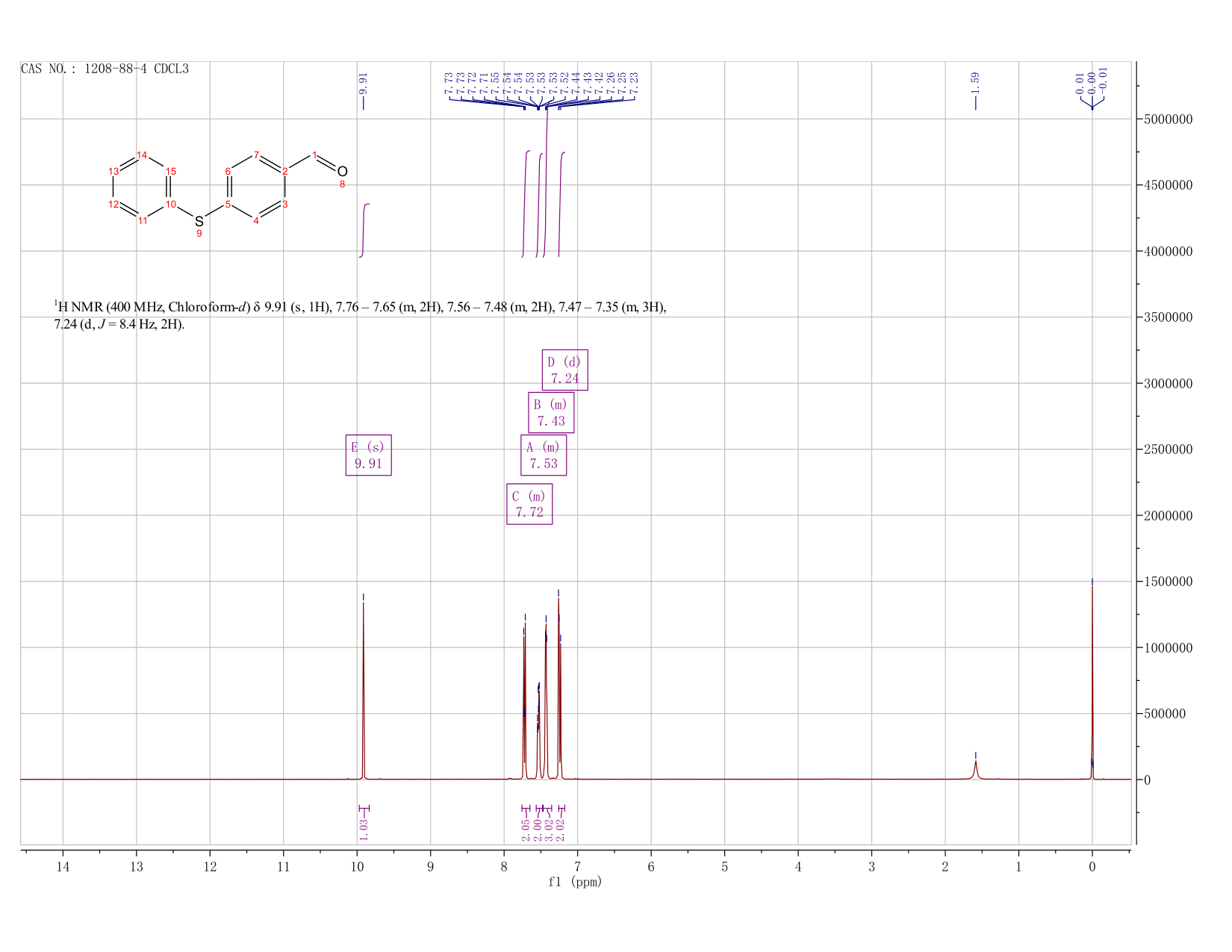The height and width of the screenshot is (952, 1232).
Task: Click the 'D (d) 7.24' multiplet box
Action: click(x=564, y=370)
